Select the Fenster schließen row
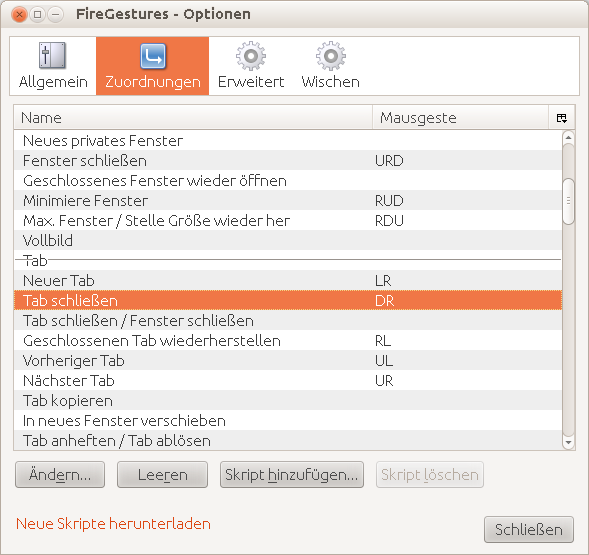Image resolution: width=589 pixels, height=555 pixels. pos(288,160)
